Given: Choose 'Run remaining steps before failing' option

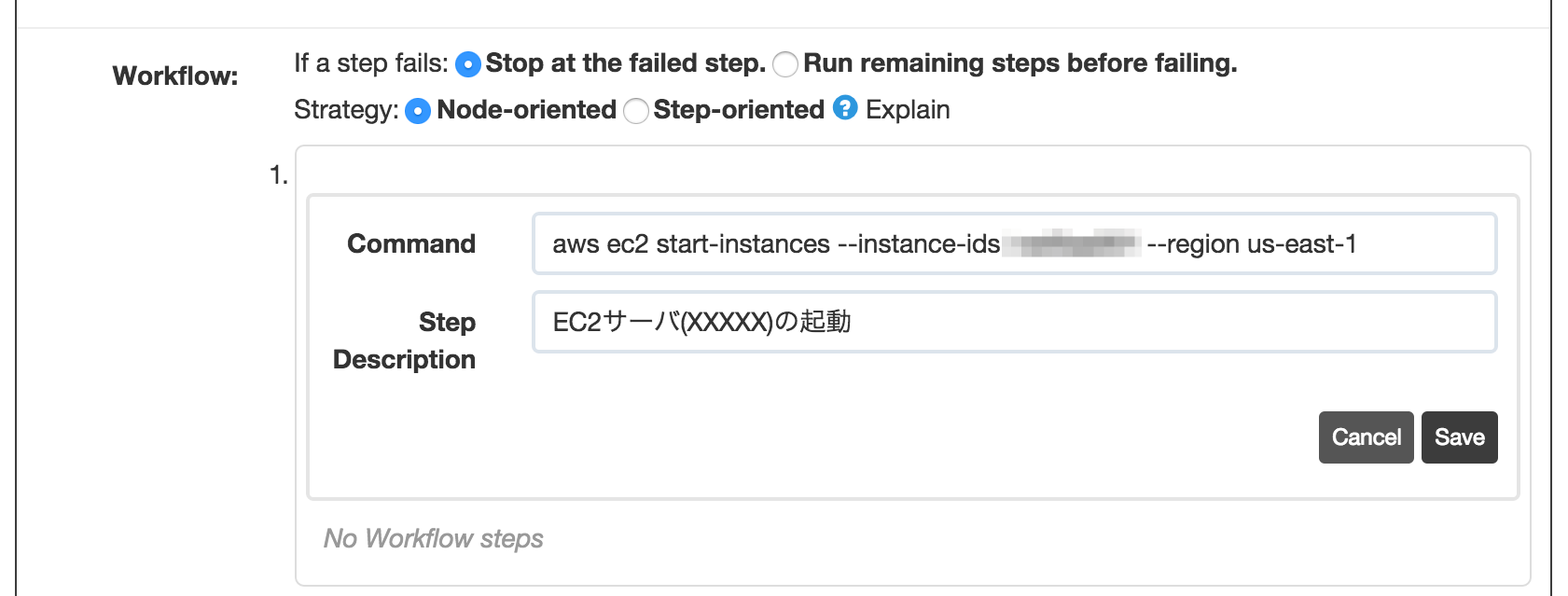Looking at the screenshot, I should tap(786, 63).
